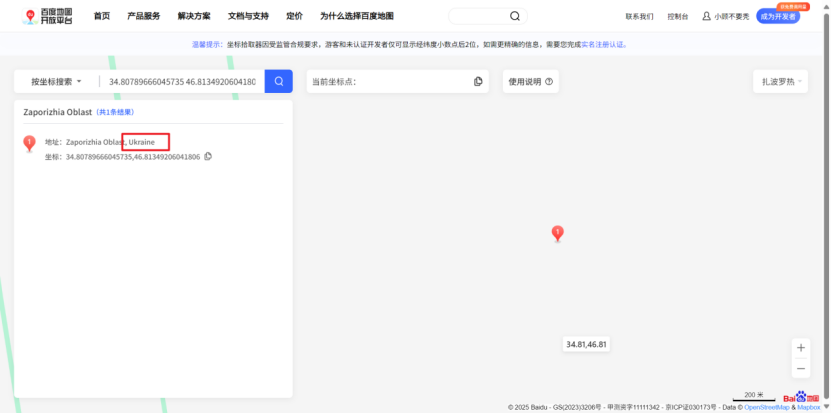Click the numbered red pin in results
Viewport: 831px width, 414px height.
pyautogui.click(x=30, y=144)
